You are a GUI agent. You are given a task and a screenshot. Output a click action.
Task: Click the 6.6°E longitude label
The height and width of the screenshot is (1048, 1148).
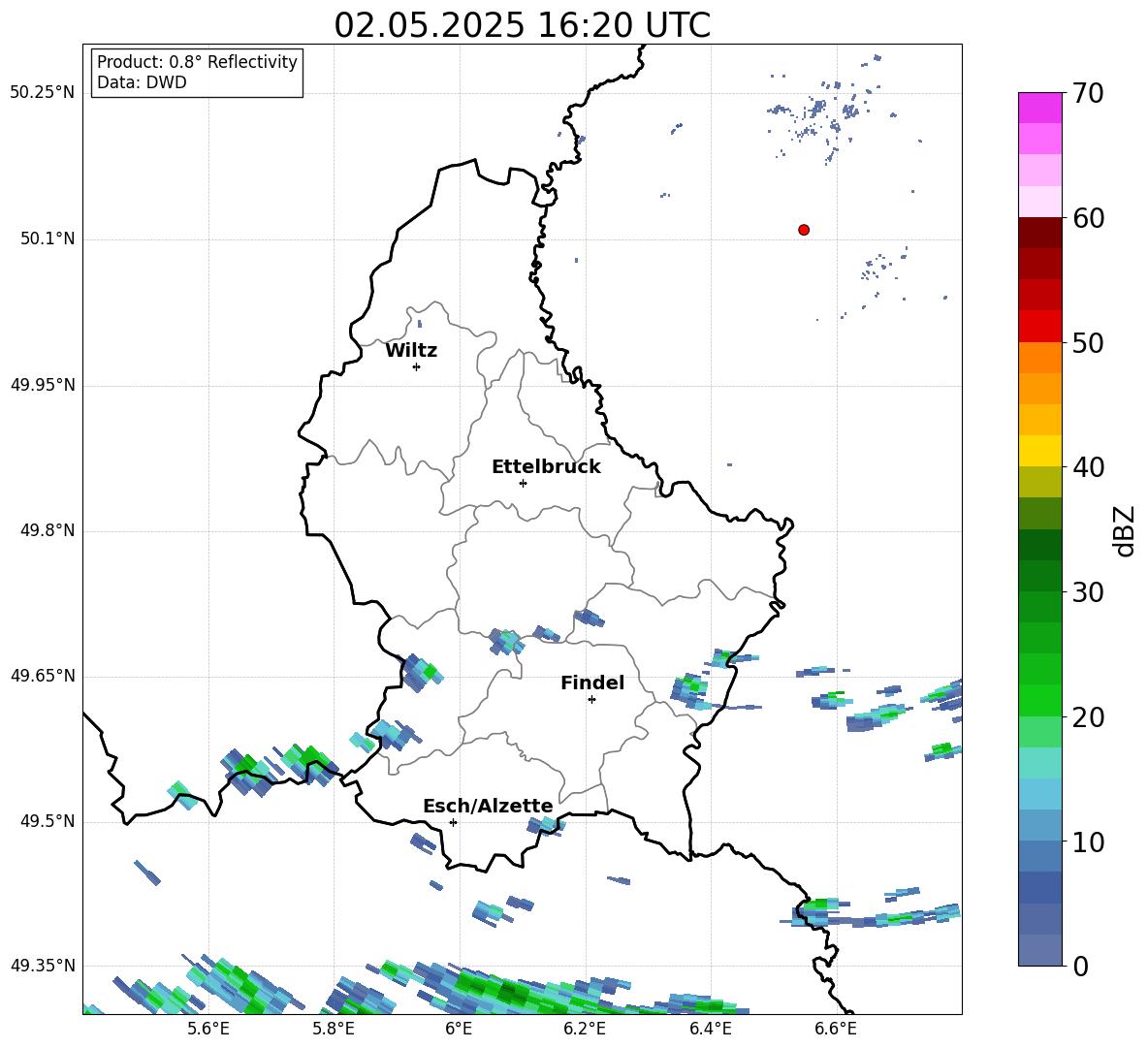coord(836,1029)
